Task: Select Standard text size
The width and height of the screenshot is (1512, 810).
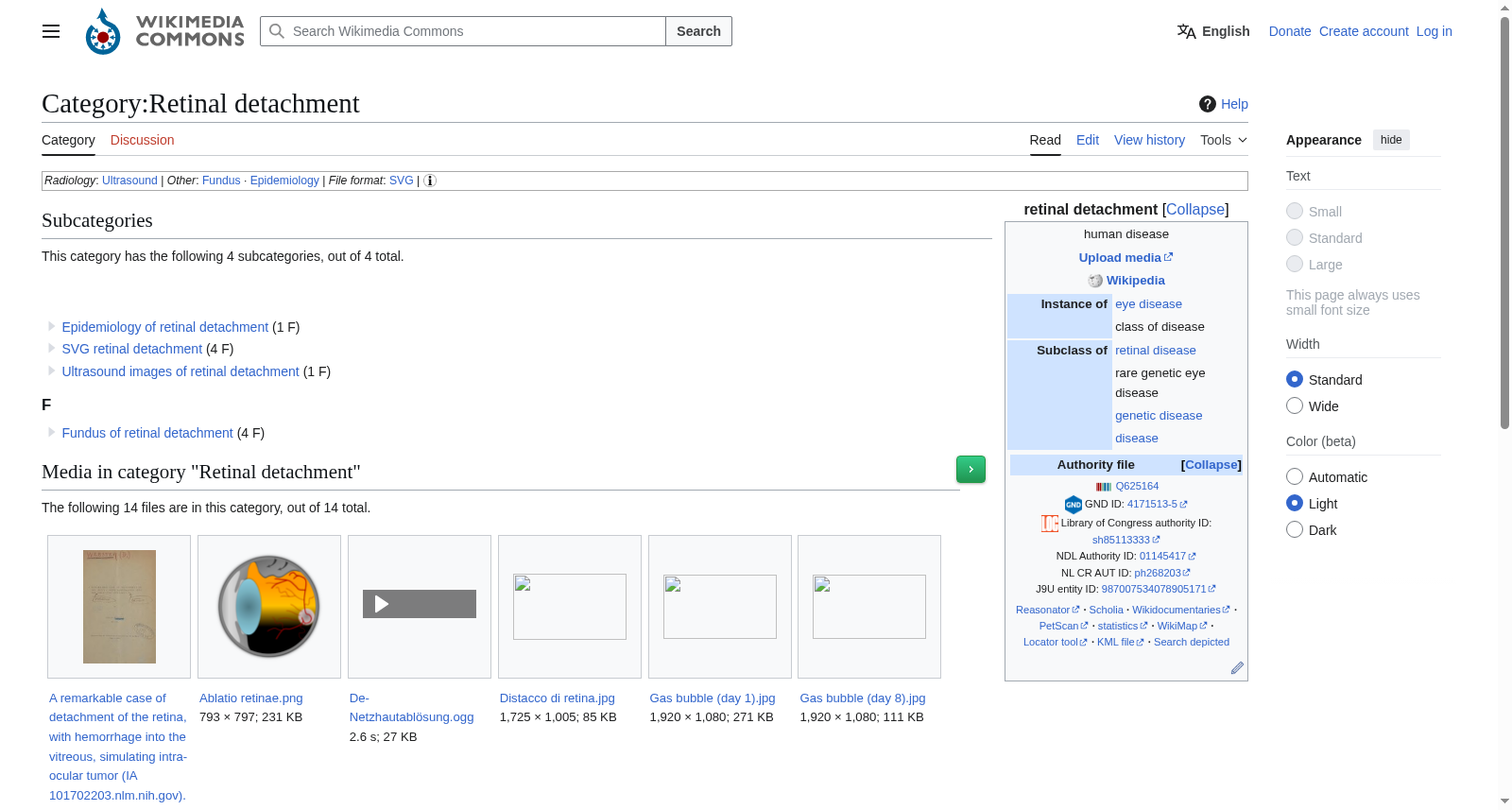Action: point(1295,237)
